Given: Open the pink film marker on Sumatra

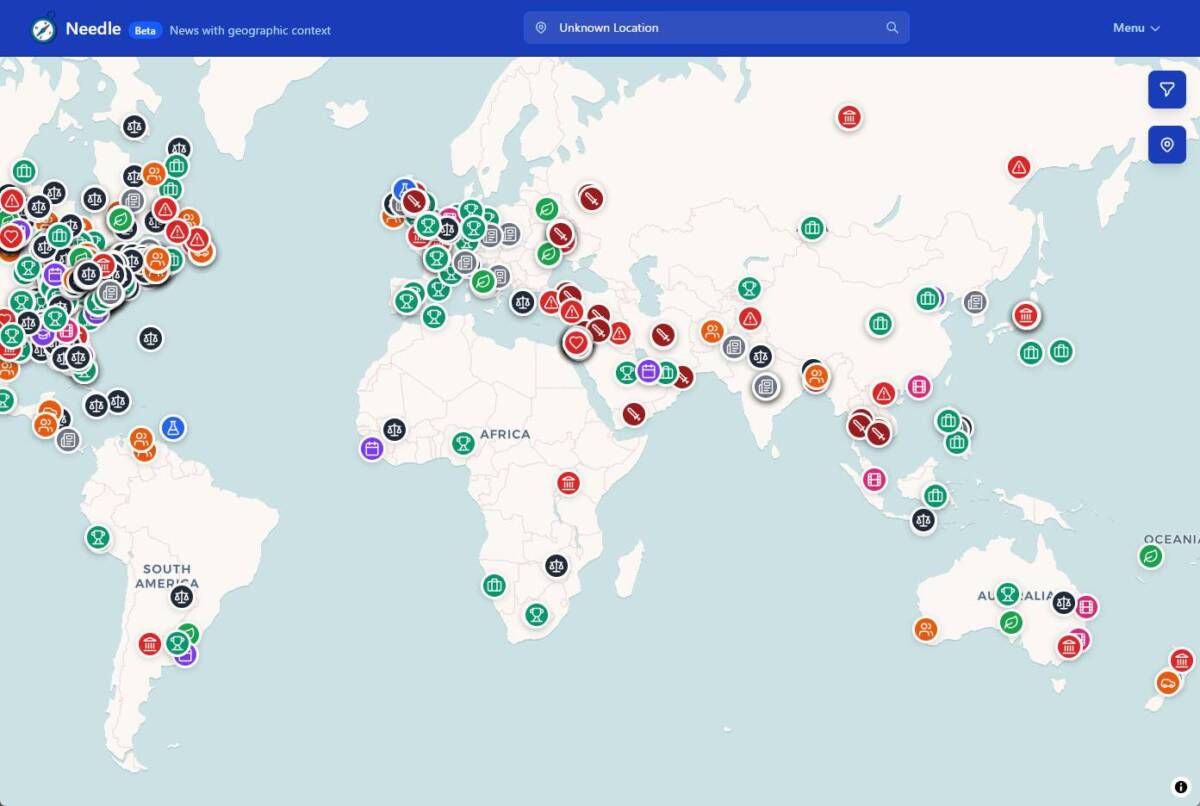Looking at the screenshot, I should (x=875, y=479).
